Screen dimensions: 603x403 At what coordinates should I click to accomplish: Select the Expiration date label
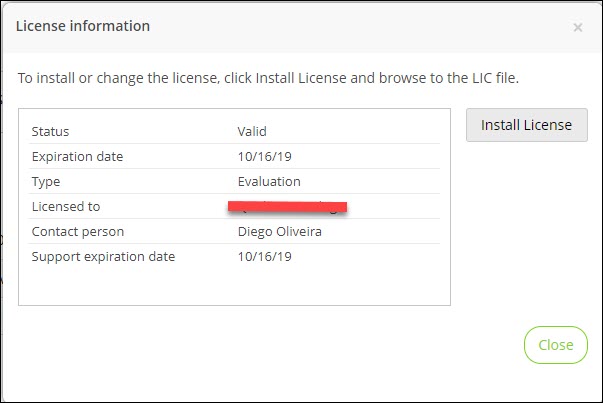pyautogui.click(x=77, y=156)
